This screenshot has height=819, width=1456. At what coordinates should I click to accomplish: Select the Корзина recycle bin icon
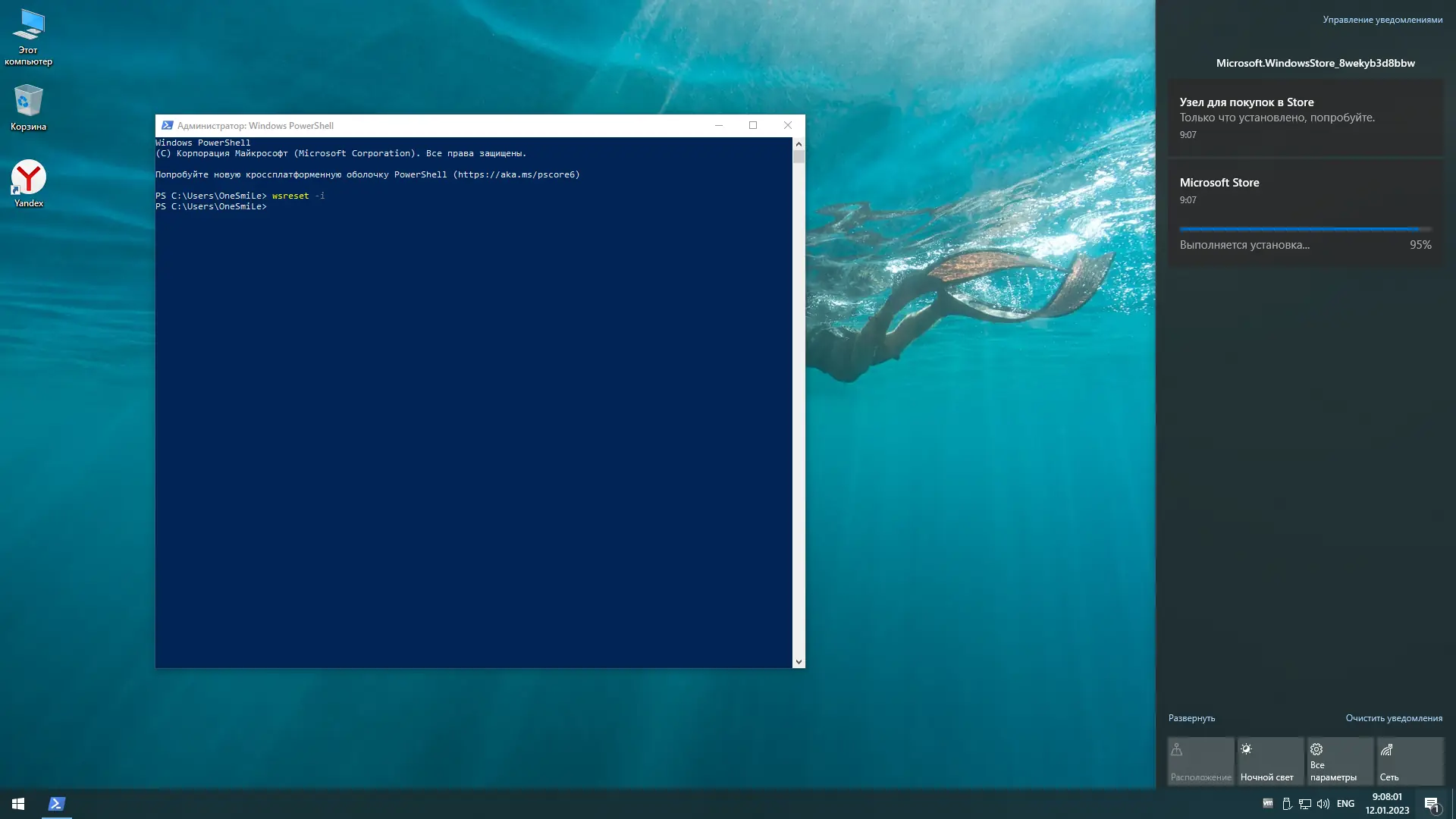coord(28,108)
